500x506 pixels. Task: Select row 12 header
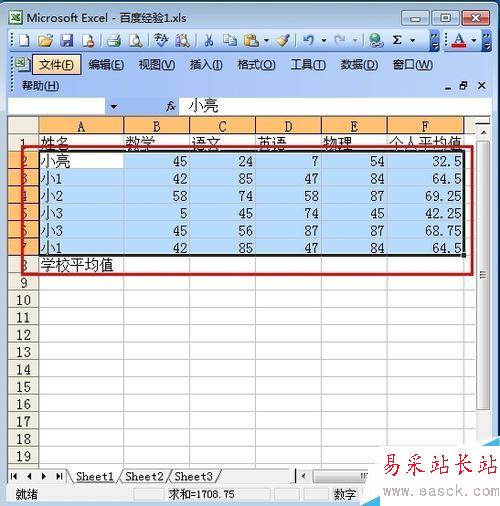[x=23, y=335]
